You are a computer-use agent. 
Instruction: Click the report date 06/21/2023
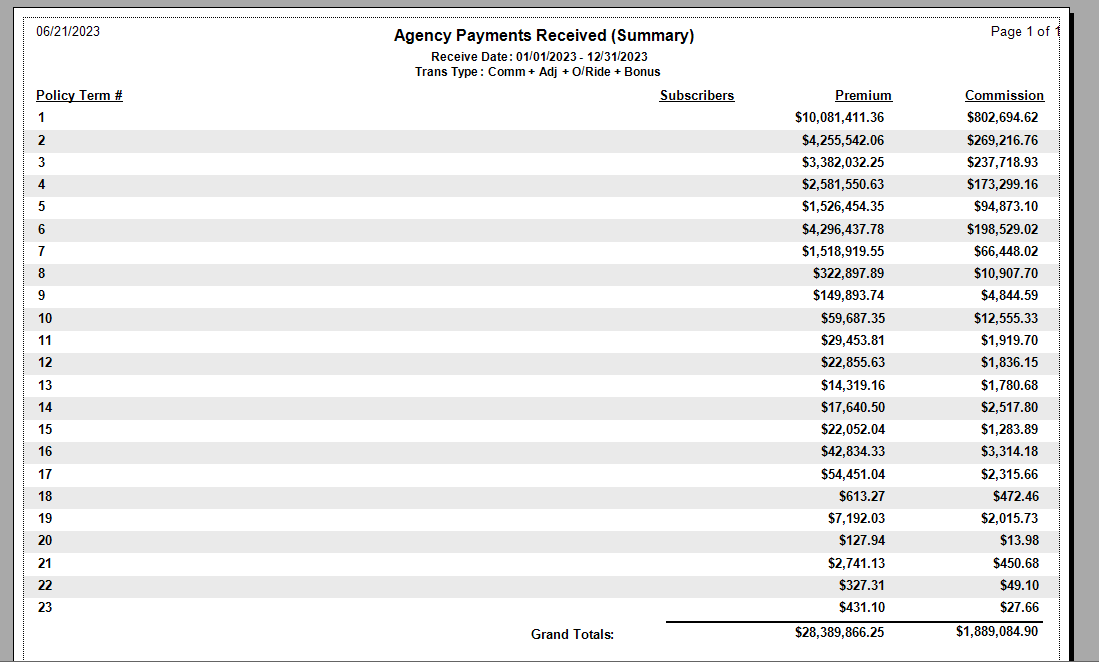pos(68,32)
